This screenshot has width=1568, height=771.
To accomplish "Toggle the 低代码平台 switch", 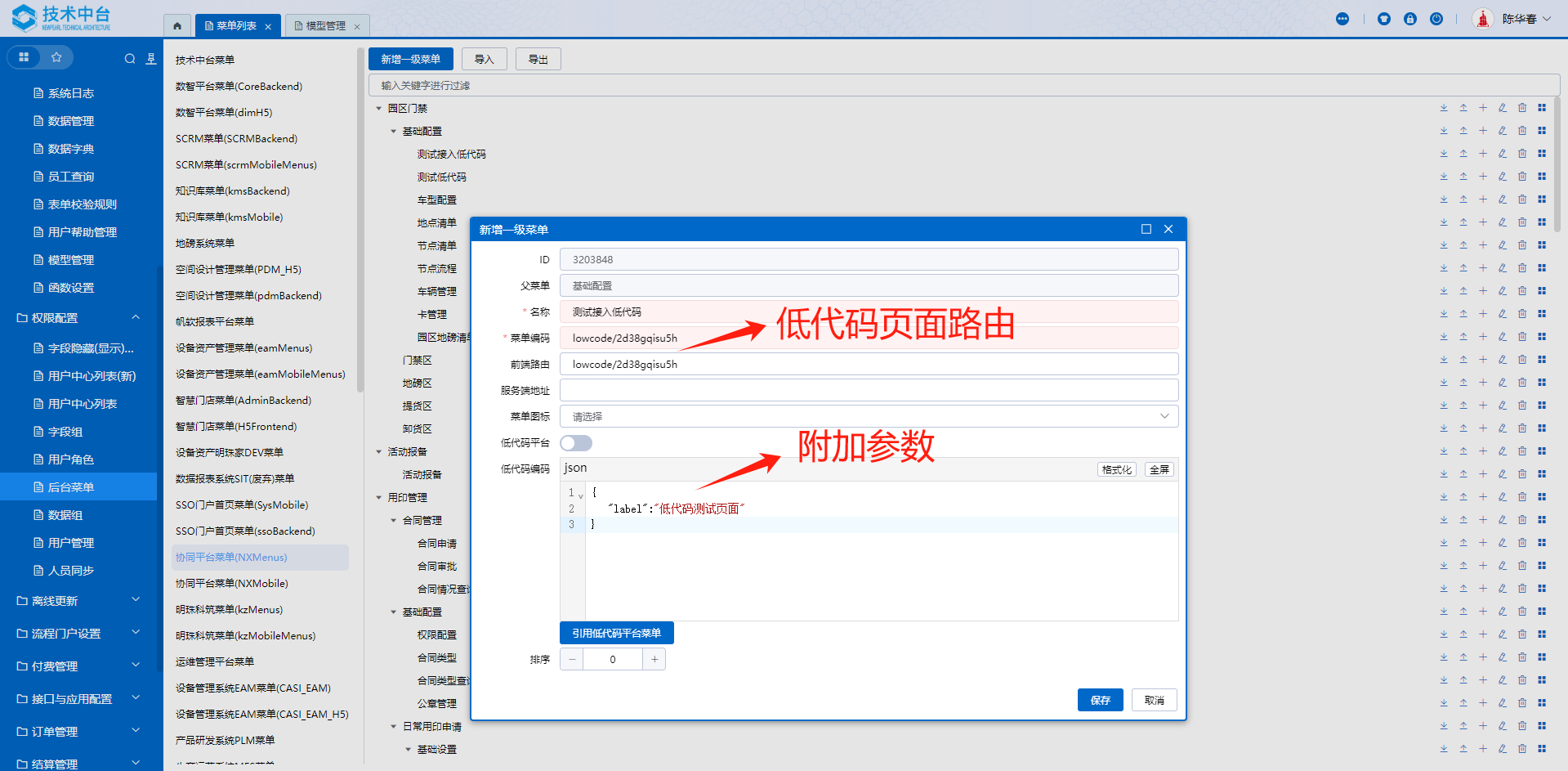I will [x=576, y=443].
